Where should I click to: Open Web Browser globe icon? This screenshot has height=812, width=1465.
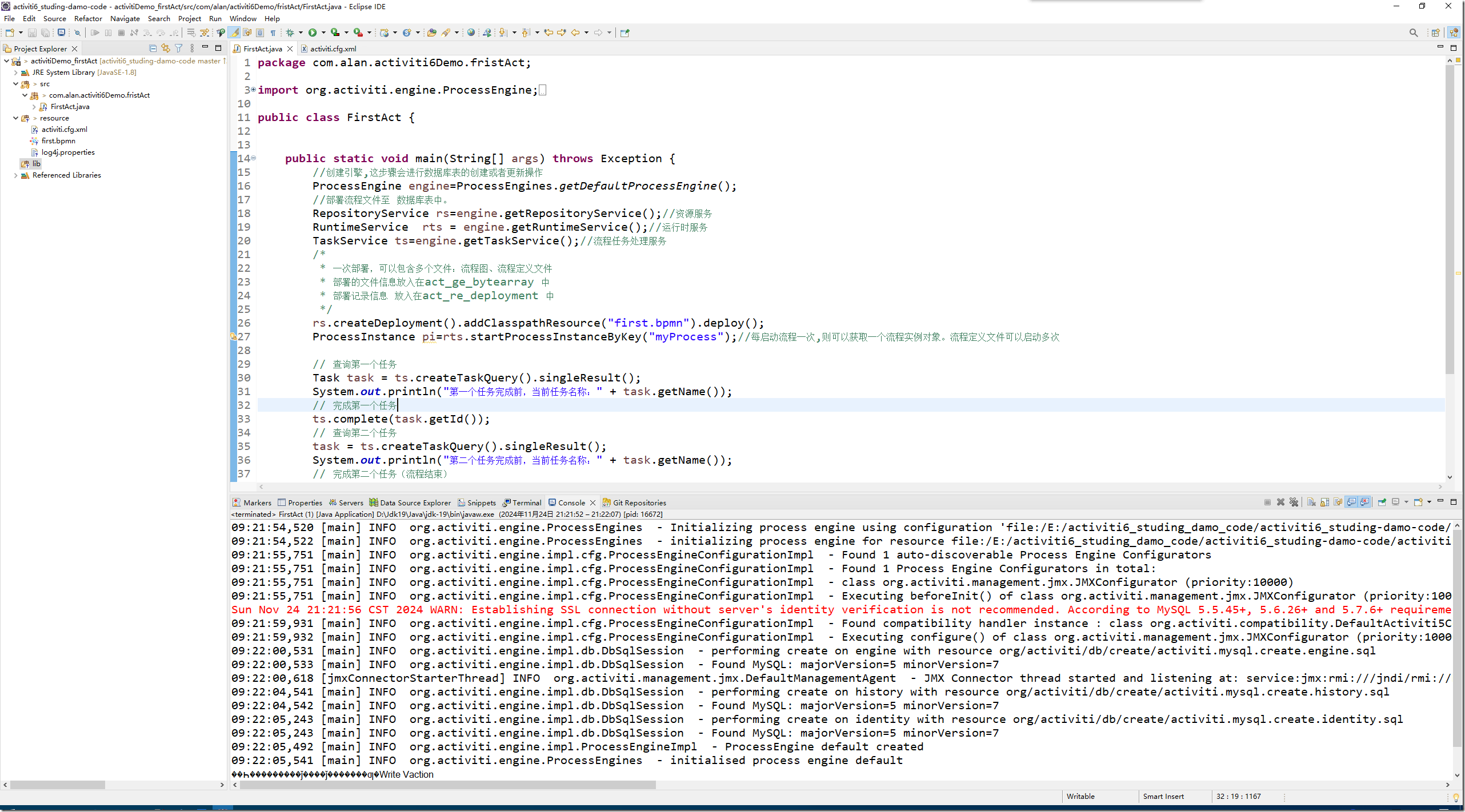471,33
